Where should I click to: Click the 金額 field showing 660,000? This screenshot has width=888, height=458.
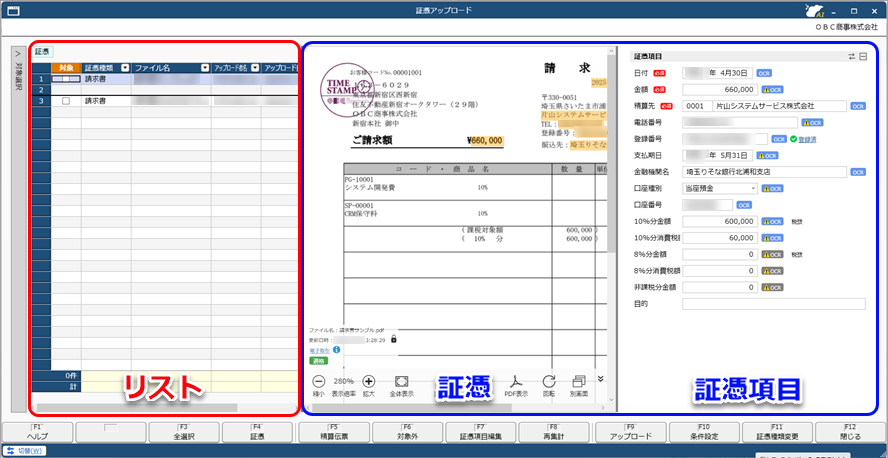[x=720, y=89]
